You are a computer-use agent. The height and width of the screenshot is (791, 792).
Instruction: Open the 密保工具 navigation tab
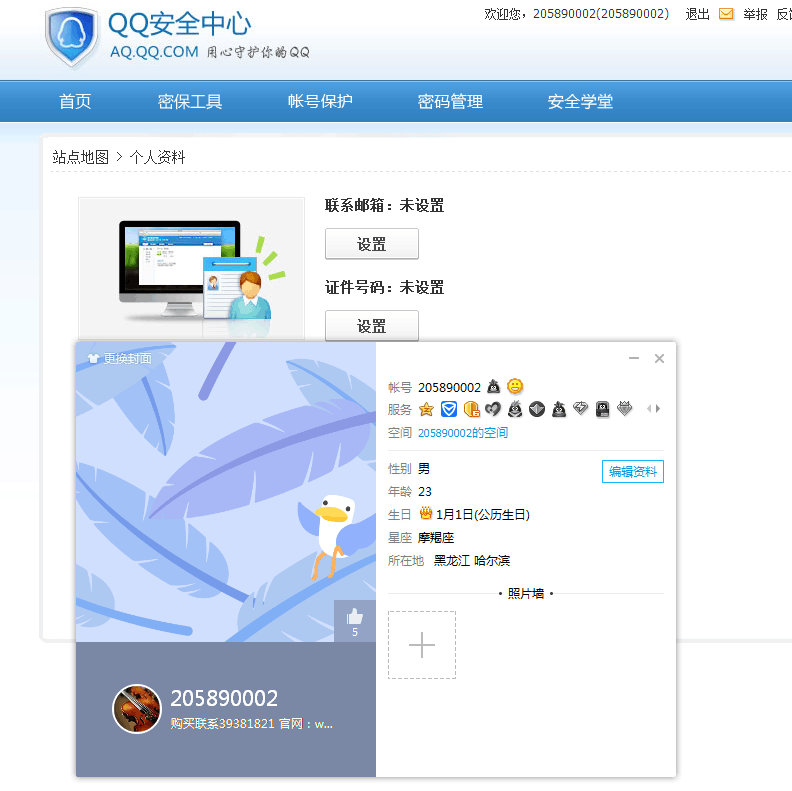point(190,102)
